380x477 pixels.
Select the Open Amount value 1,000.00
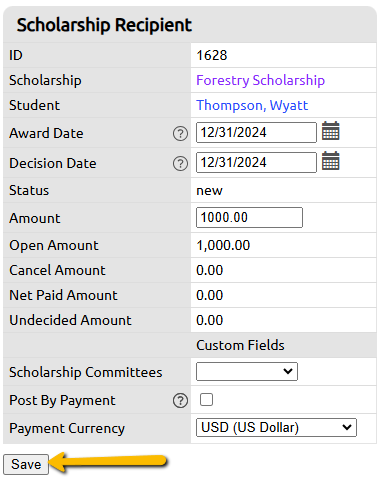coord(223,245)
